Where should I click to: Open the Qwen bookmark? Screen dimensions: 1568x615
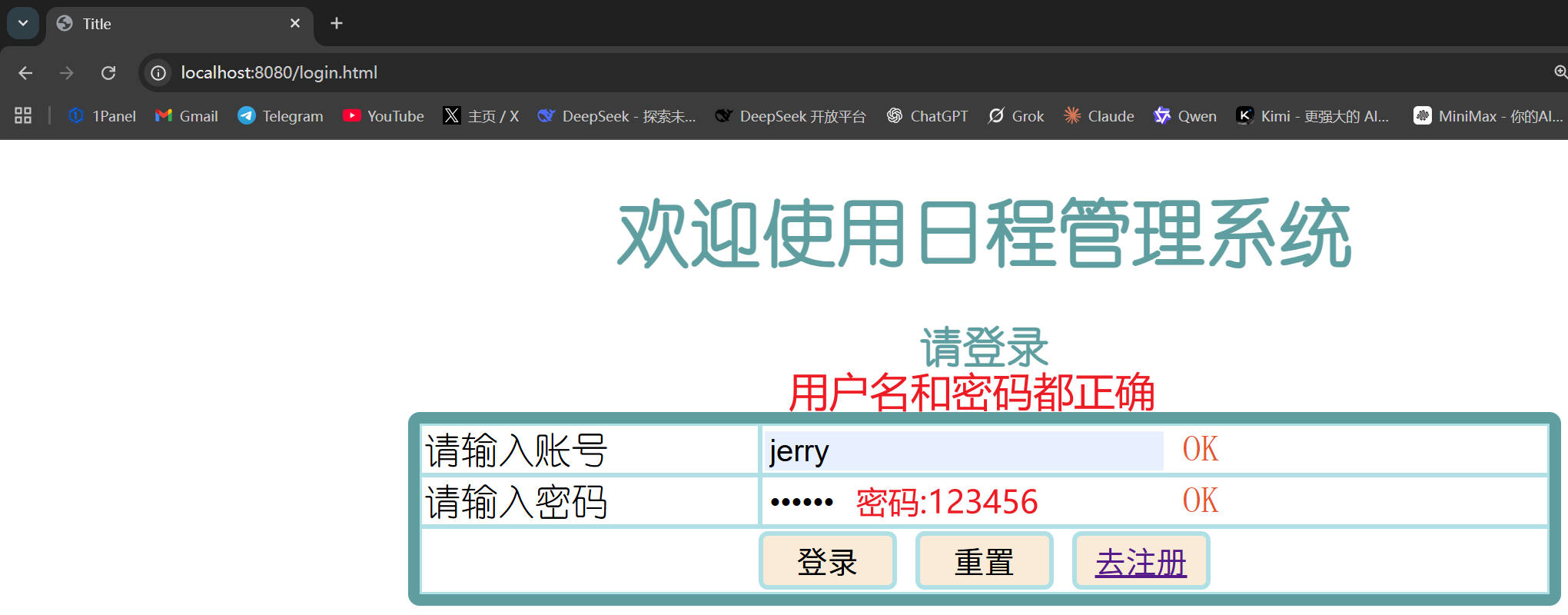coord(1185,116)
